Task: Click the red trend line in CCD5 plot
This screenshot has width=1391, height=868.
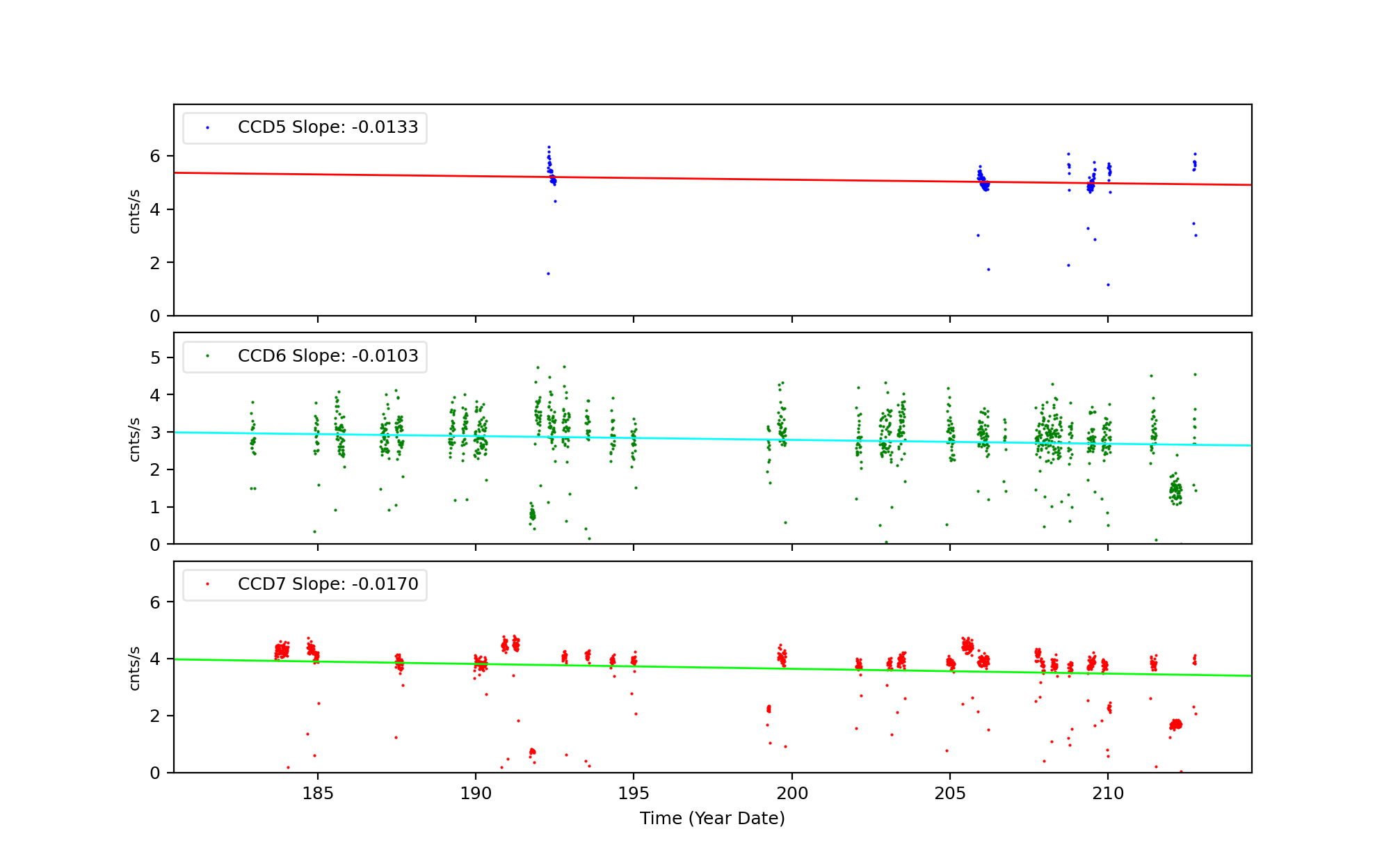Action: coord(695,179)
